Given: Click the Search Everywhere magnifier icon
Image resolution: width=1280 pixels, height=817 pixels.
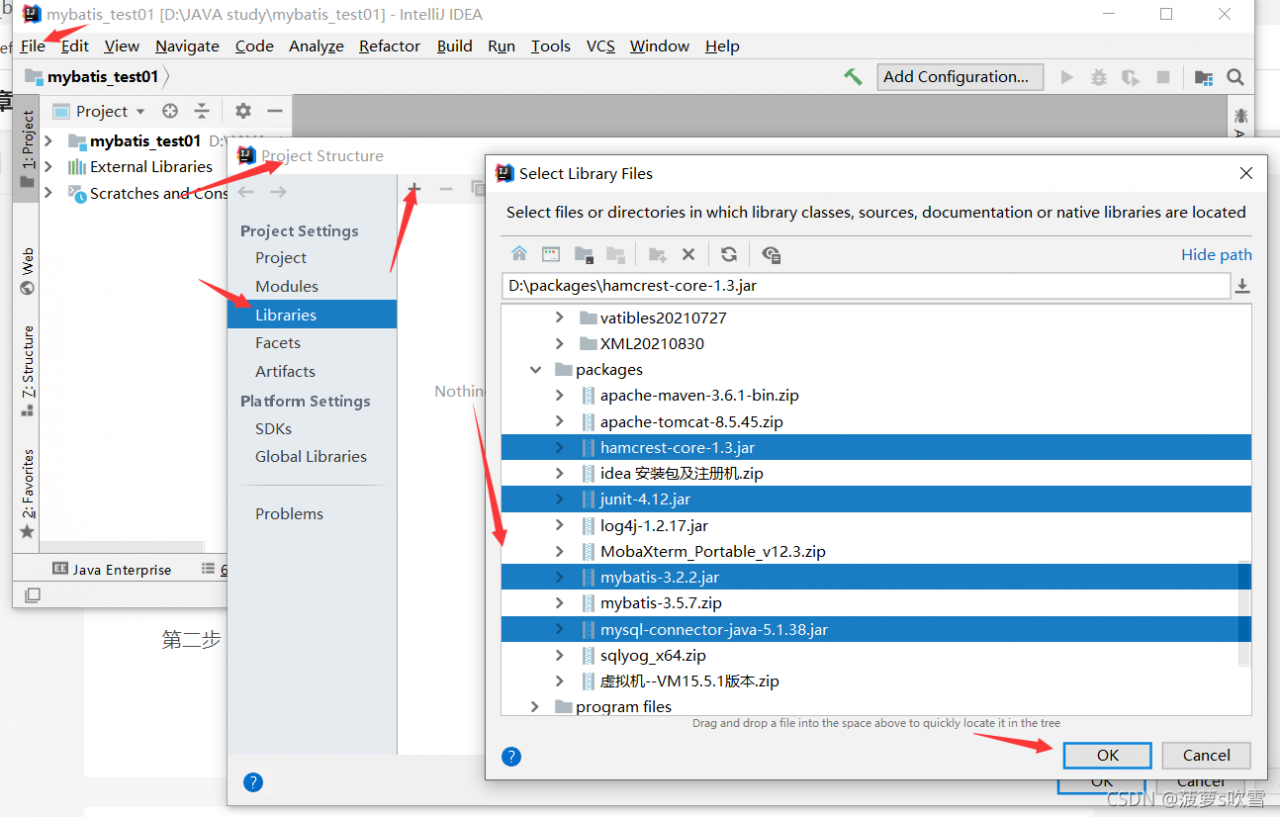Looking at the screenshot, I should (x=1236, y=77).
